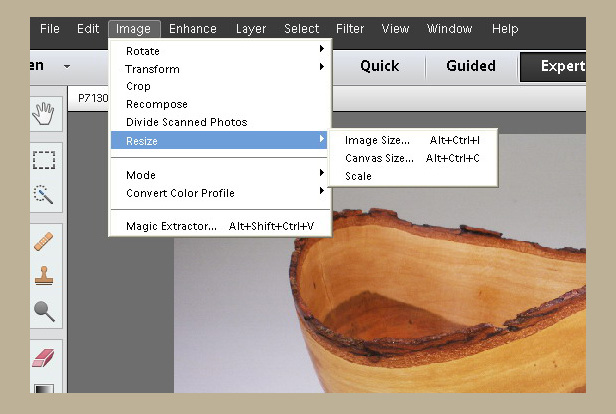Open the Open dropdown arrow
This screenshot has height=414, width=616.
coord(67,66)
